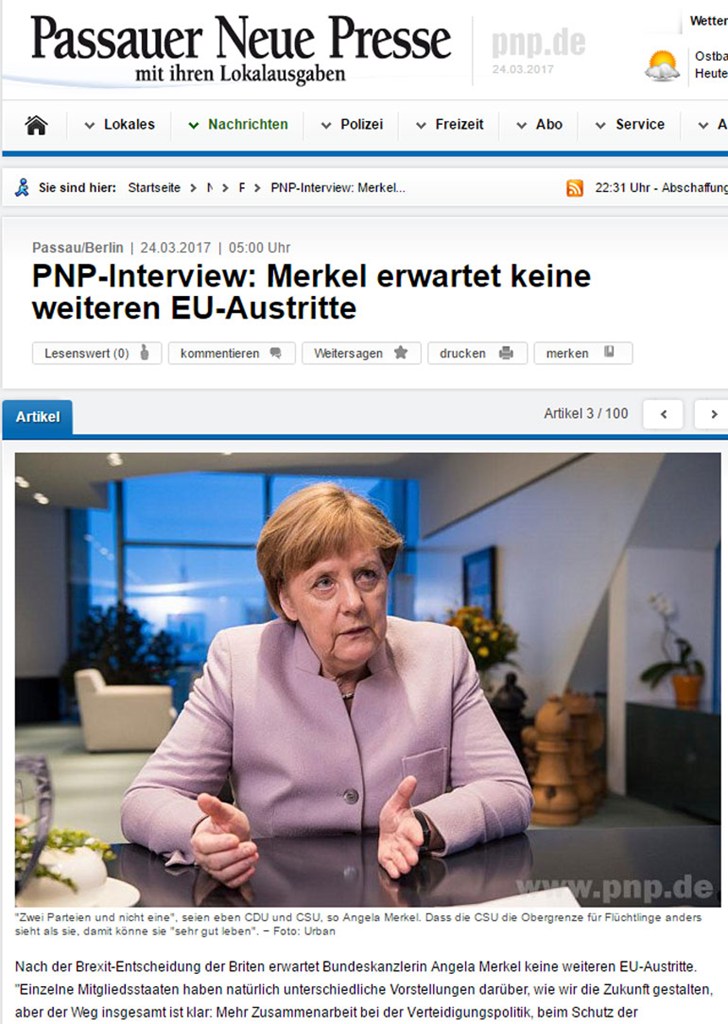Expand the Polizei dropdown

352,125
